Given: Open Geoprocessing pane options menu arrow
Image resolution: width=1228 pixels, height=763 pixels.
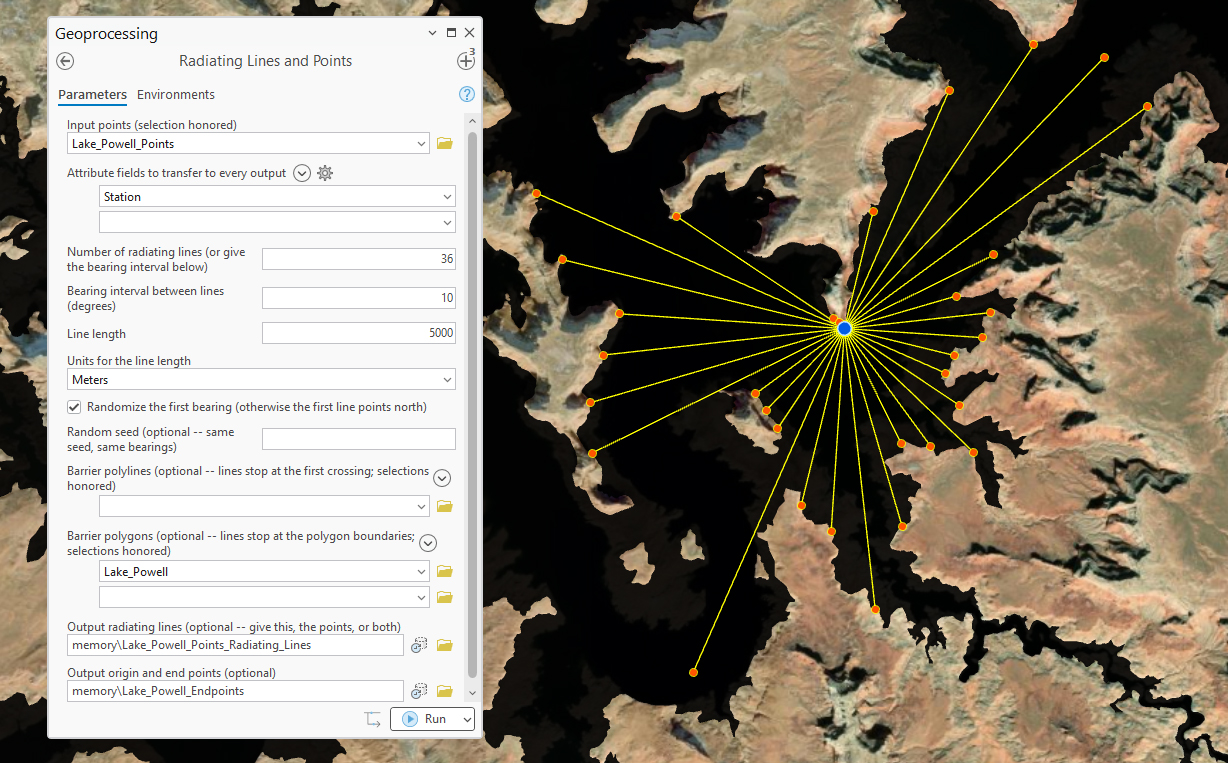Looking at the screenshot, I should click(x=432, y=33).
